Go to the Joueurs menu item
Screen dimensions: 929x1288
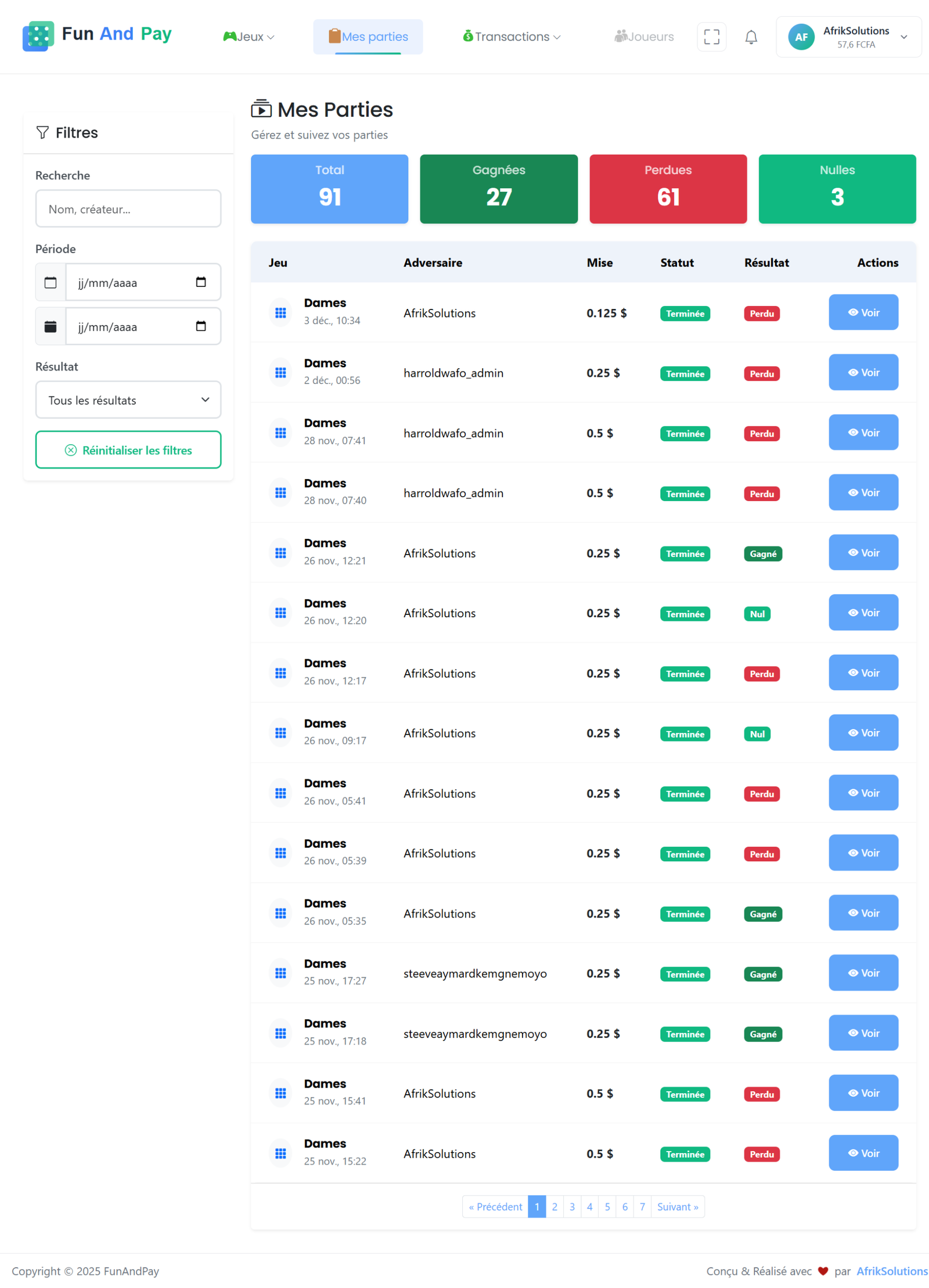643,37
